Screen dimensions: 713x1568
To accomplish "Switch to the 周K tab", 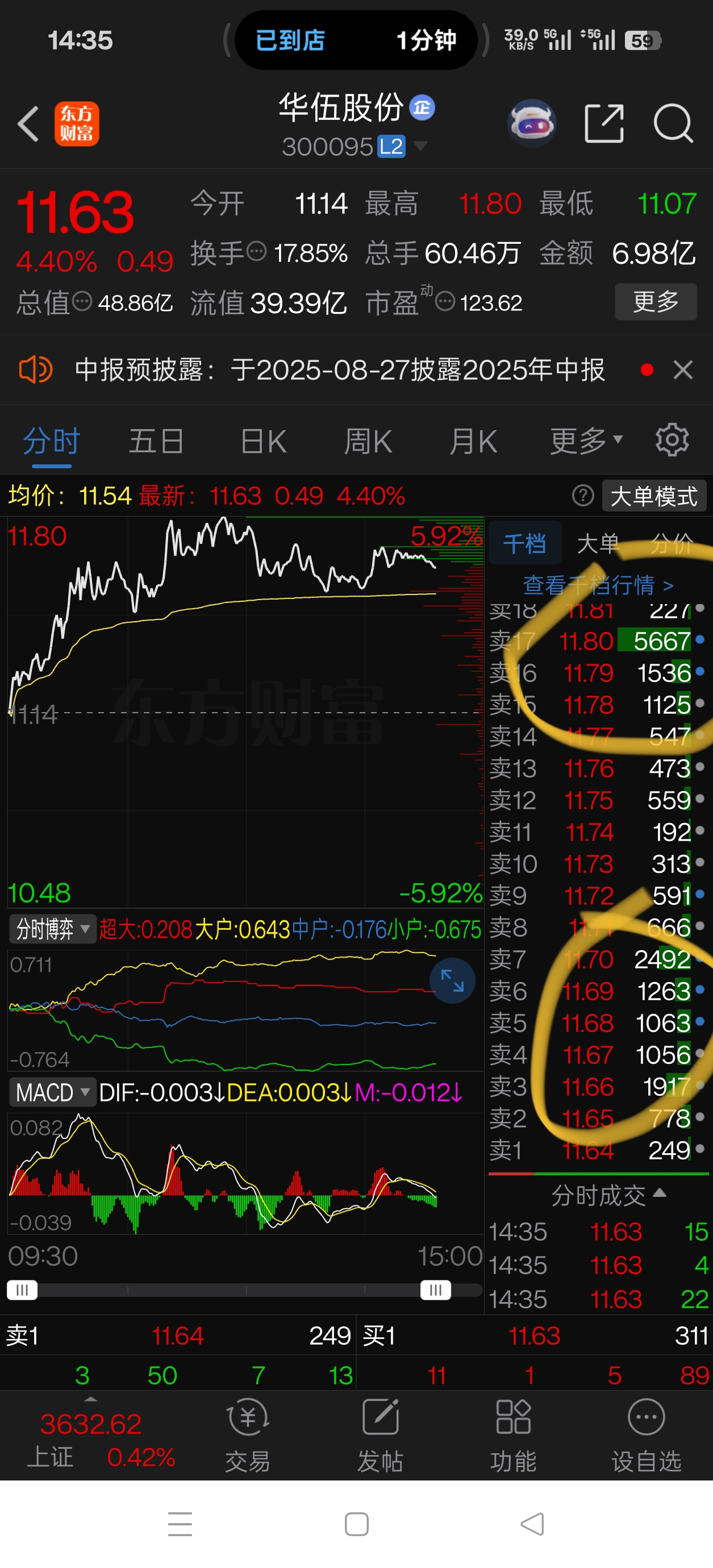I will (368, 442).
